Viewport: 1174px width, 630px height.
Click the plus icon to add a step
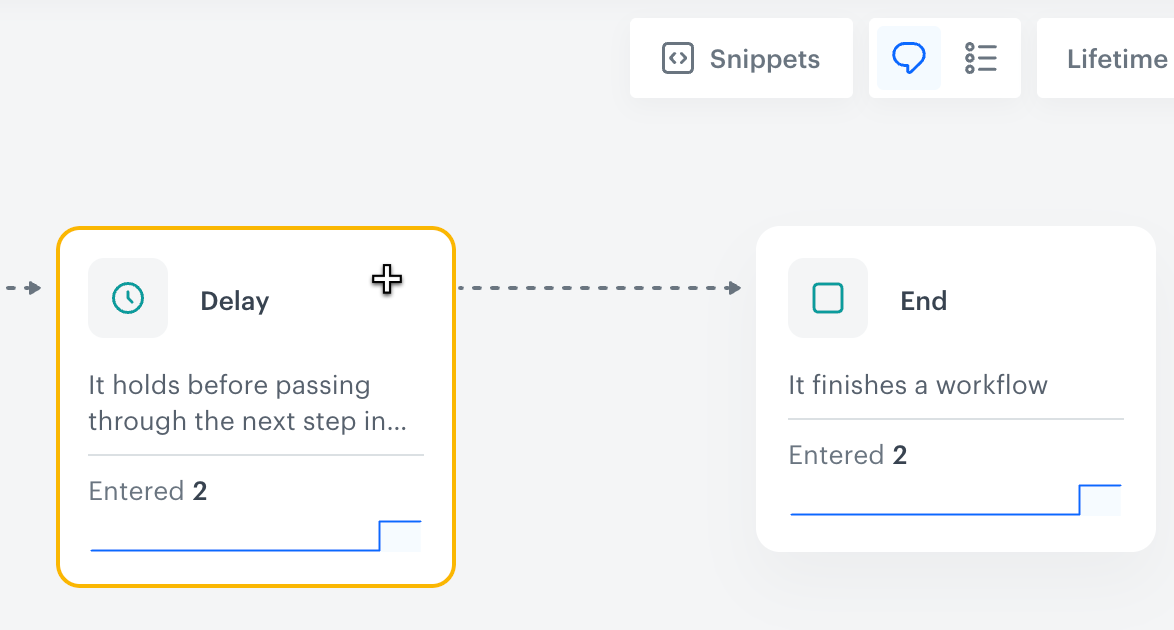pos(386,281)
